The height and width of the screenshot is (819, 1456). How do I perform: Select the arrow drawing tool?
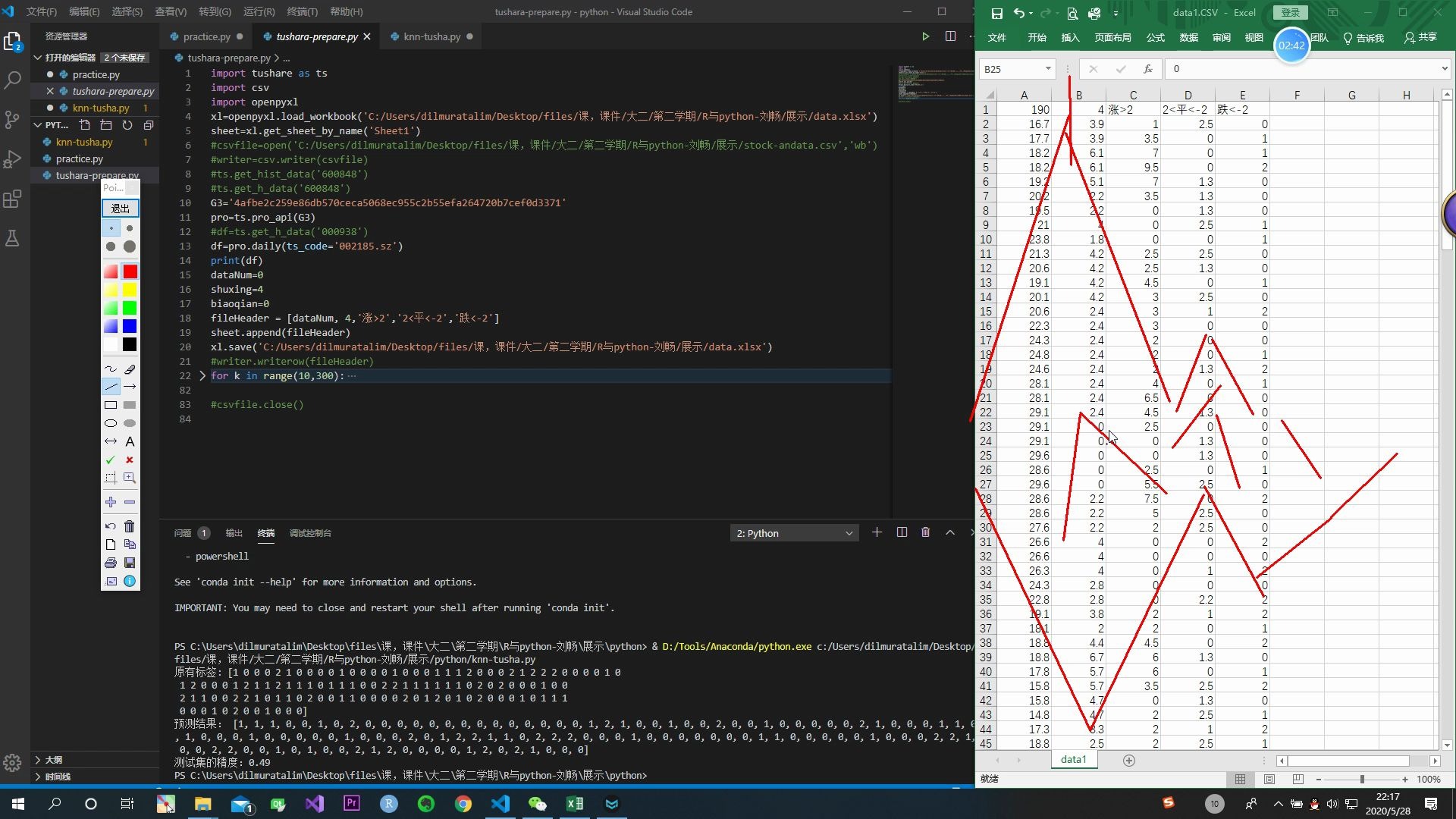130,387
